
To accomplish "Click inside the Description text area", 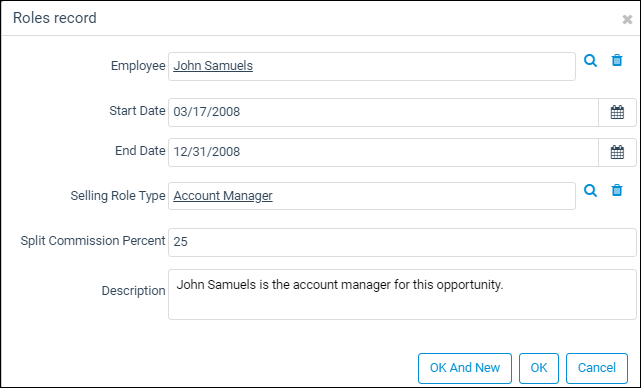I will coord(402,294).
